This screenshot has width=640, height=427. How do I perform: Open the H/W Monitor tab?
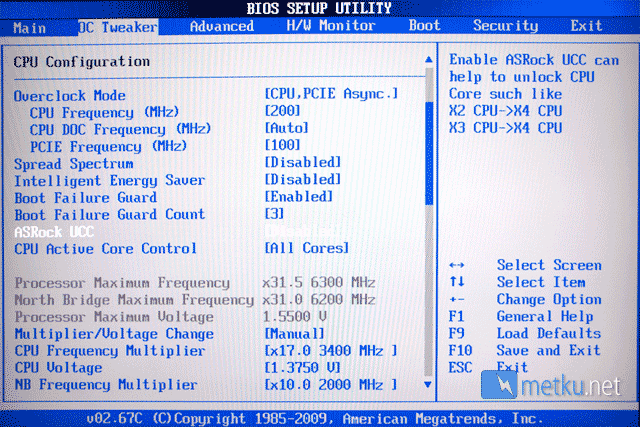(331, 26)
